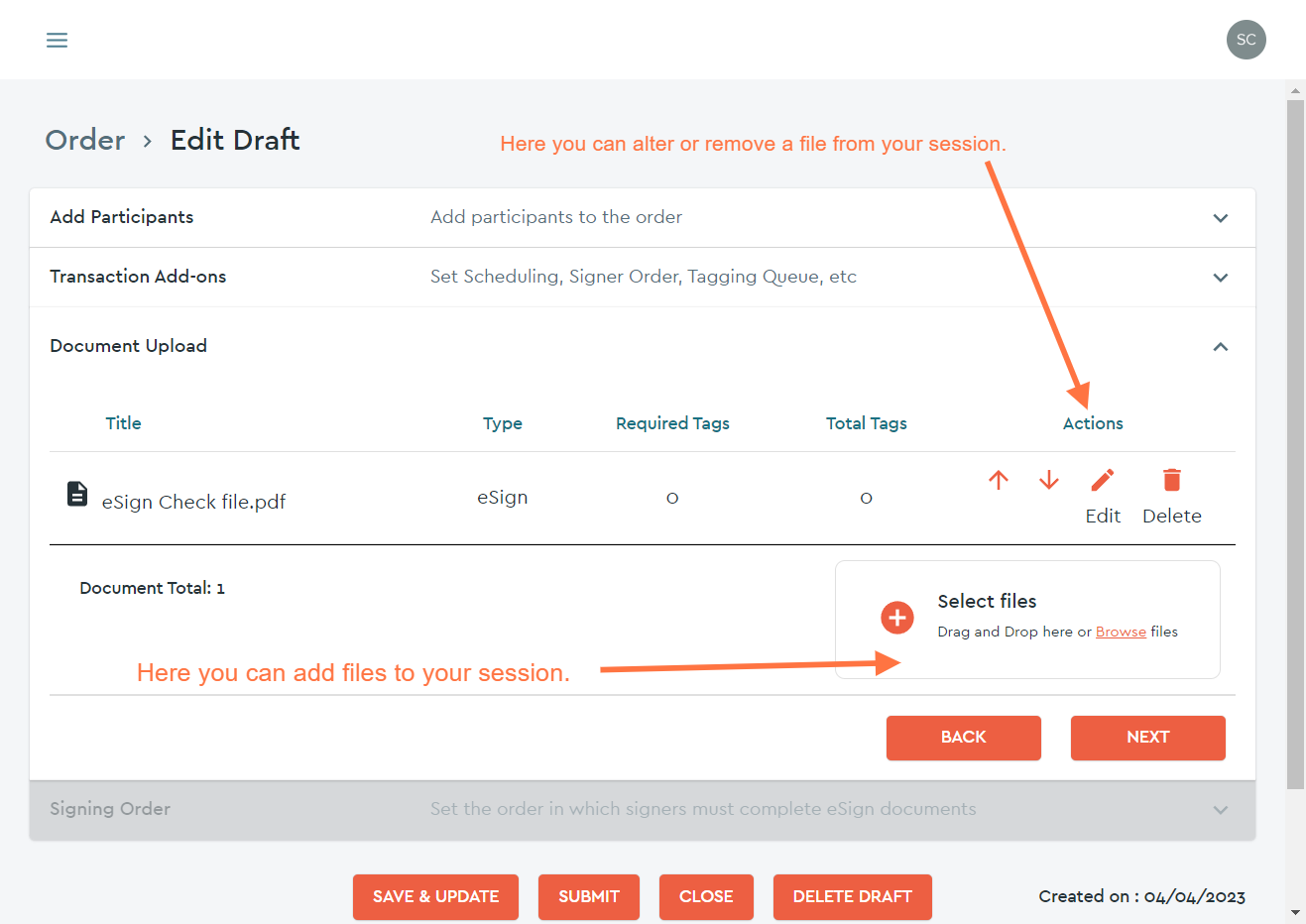Click the Actions column header
Image resolution: width=1306 pixels, height=924 pixels.
1093,423
